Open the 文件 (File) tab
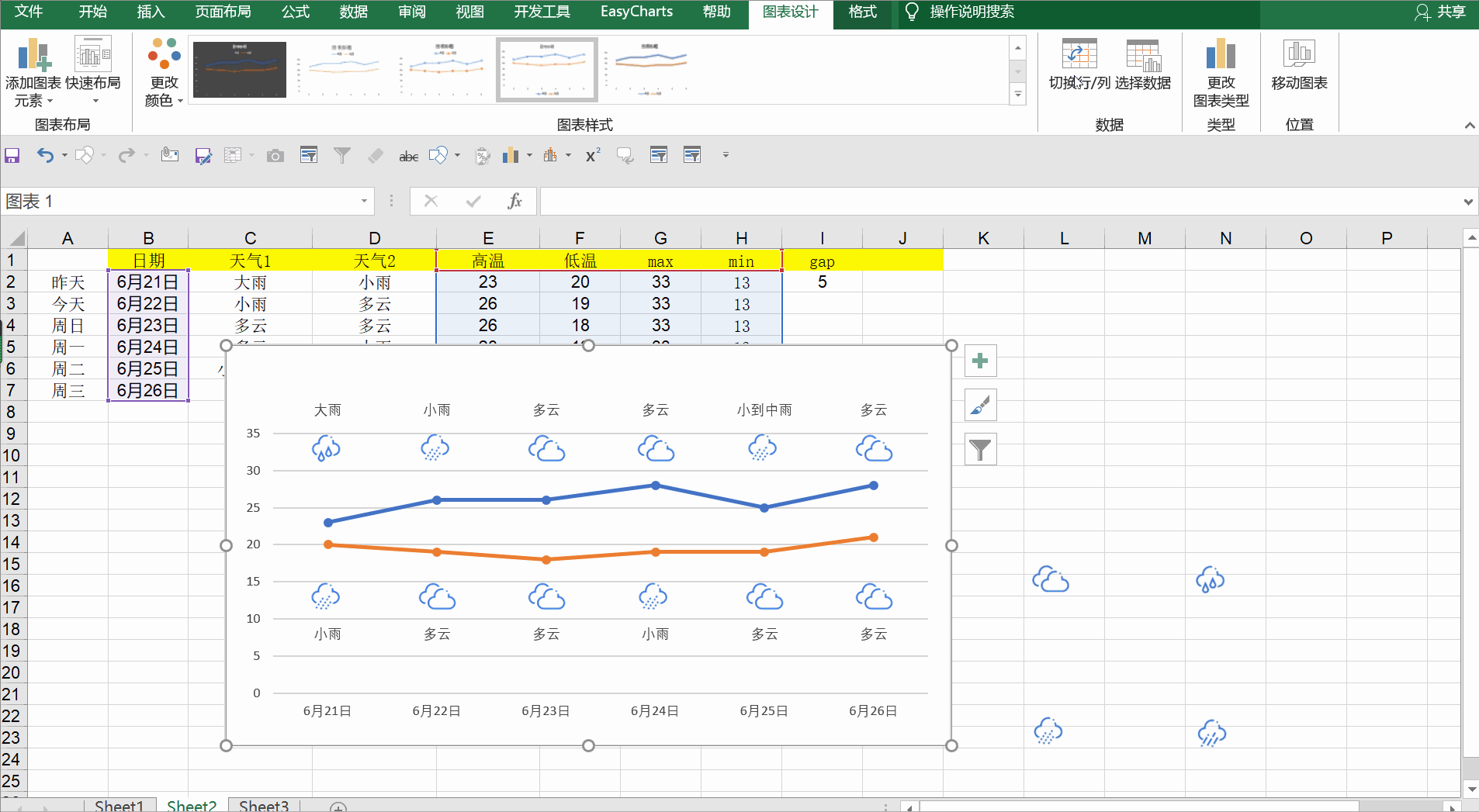Viewport: 1479px width, 812px height. pos(29,12)
